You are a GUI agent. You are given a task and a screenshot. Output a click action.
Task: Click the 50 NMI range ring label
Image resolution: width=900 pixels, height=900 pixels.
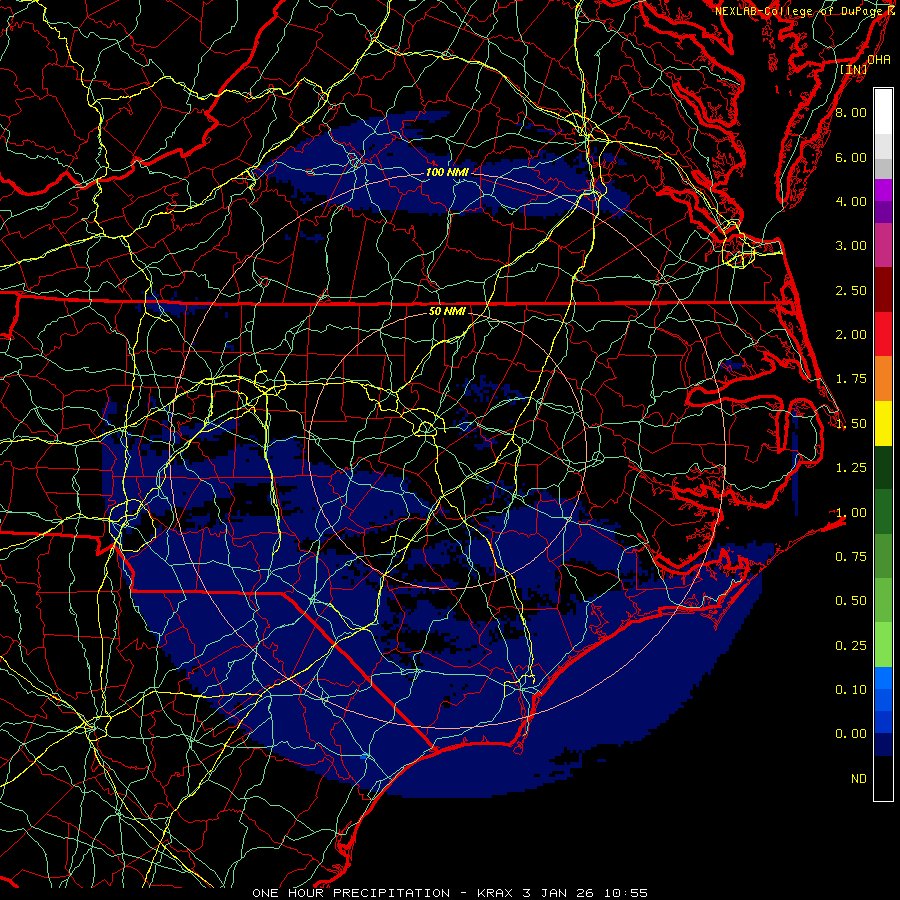point(447,311)
